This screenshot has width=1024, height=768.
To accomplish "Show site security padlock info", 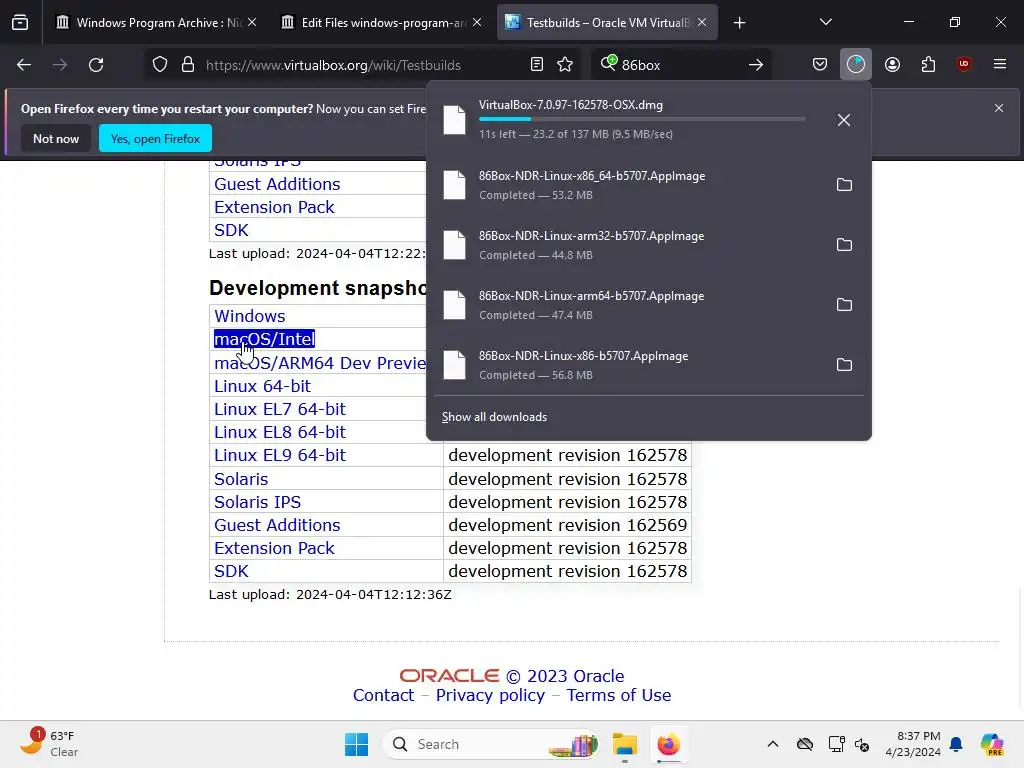I will pos(188,65).
